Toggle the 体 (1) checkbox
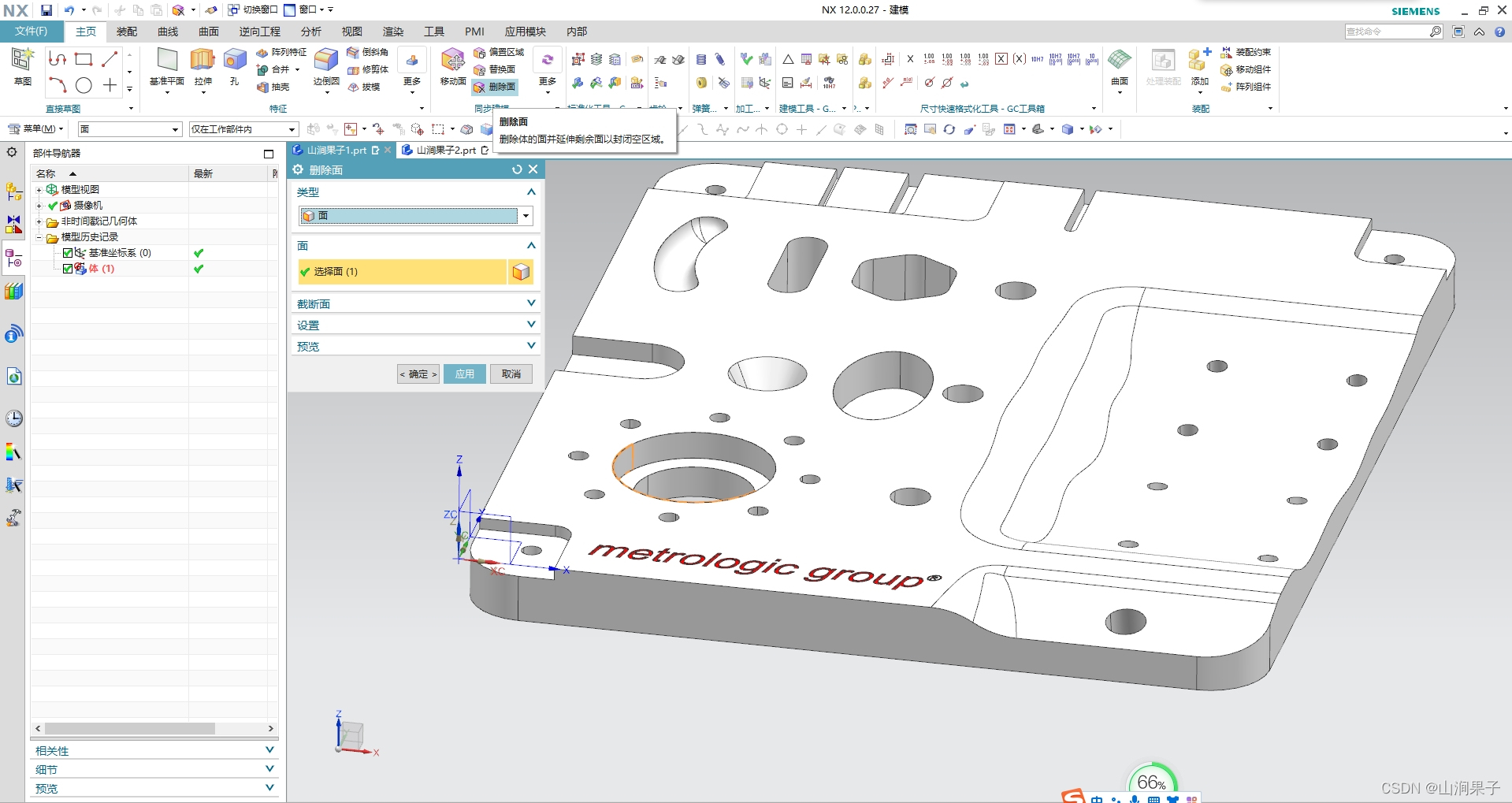 pos(68,269)
